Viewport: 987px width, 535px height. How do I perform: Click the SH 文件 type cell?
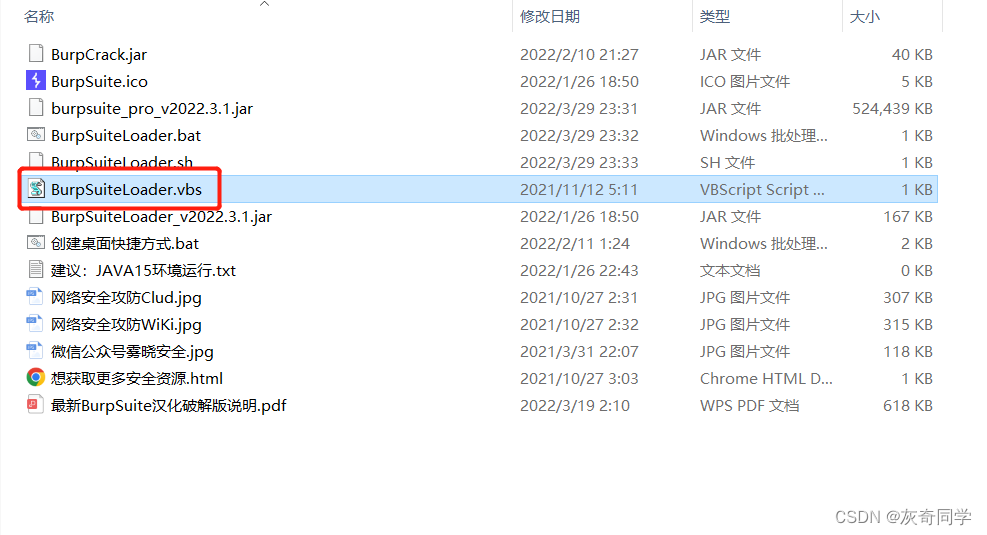[x=727, y=162]
